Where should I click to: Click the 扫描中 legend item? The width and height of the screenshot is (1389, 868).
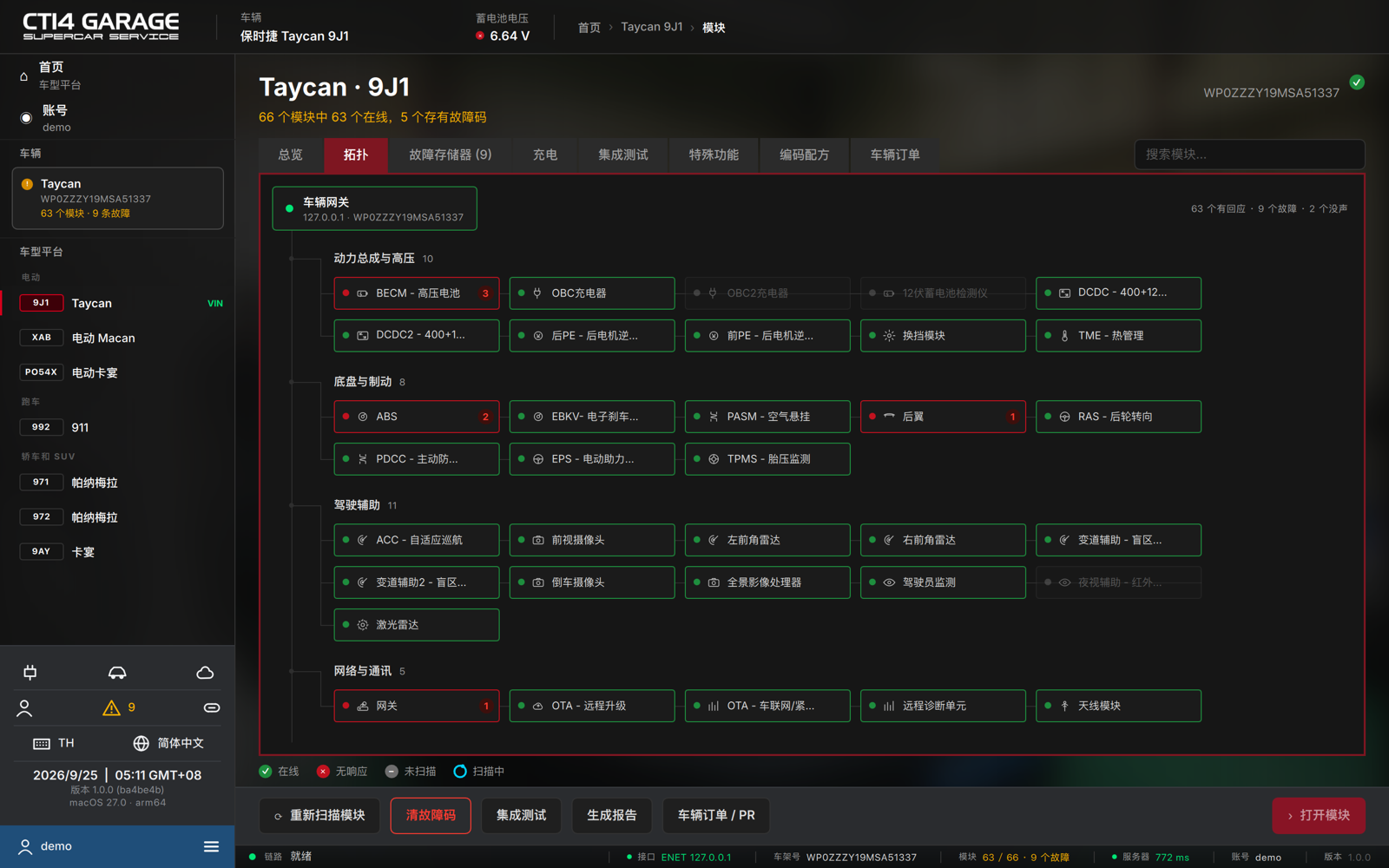click(478, 772)
